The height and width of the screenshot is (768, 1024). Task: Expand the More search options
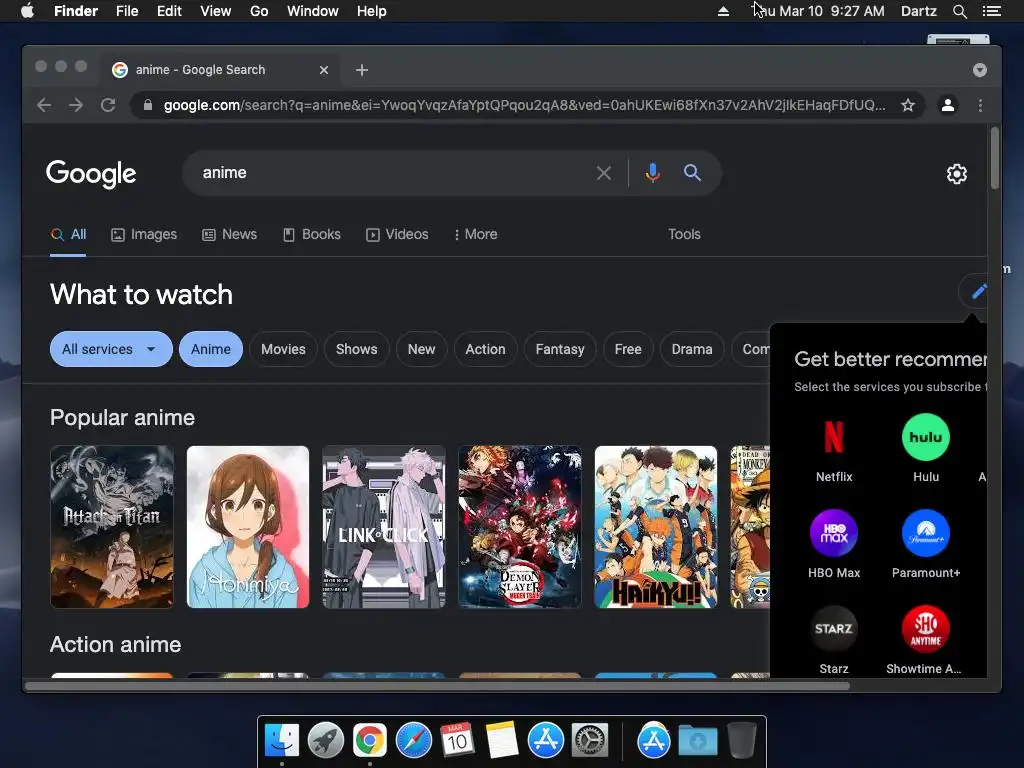[475, 234]
